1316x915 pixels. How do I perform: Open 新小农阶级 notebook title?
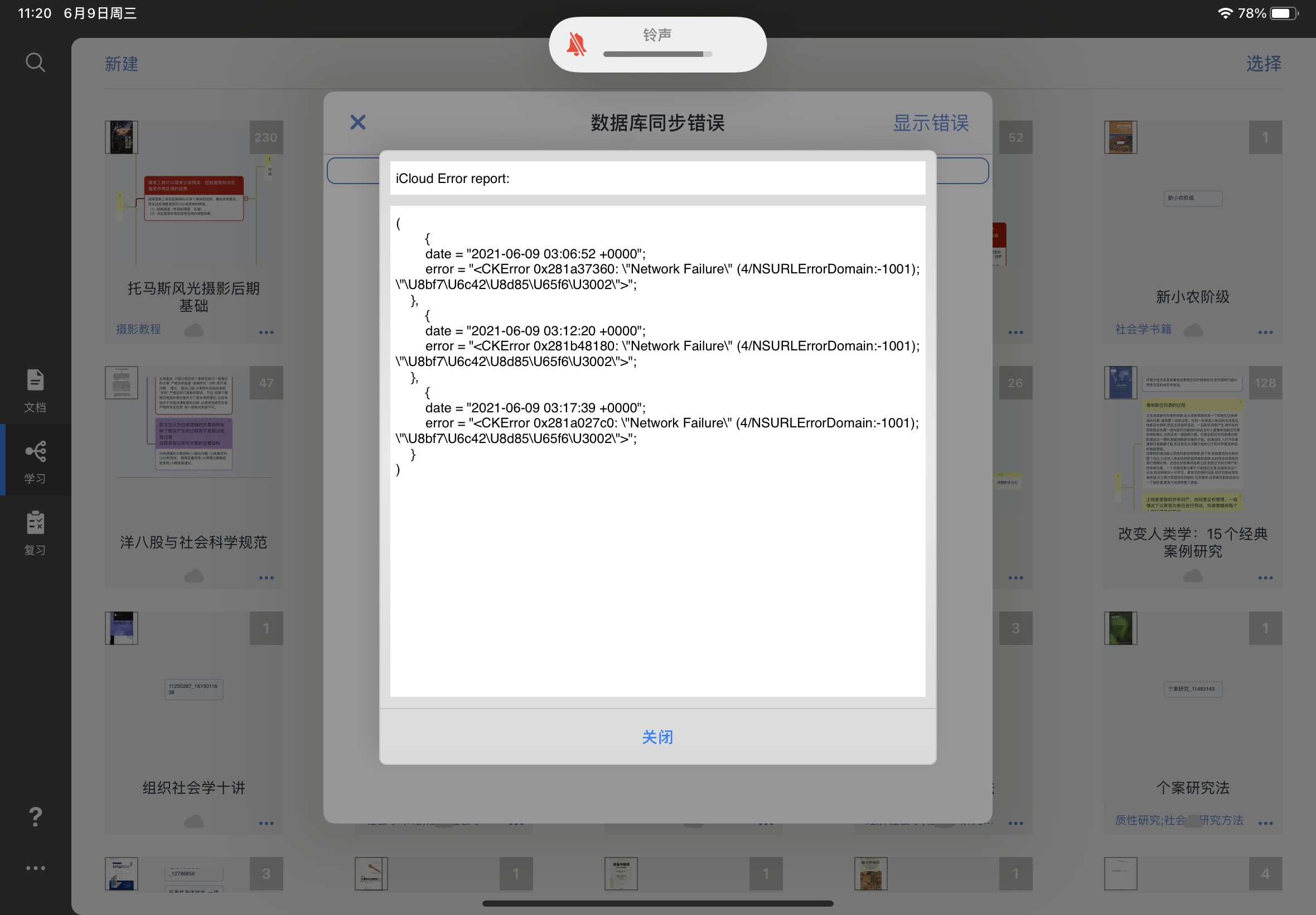click(1192, 296)
